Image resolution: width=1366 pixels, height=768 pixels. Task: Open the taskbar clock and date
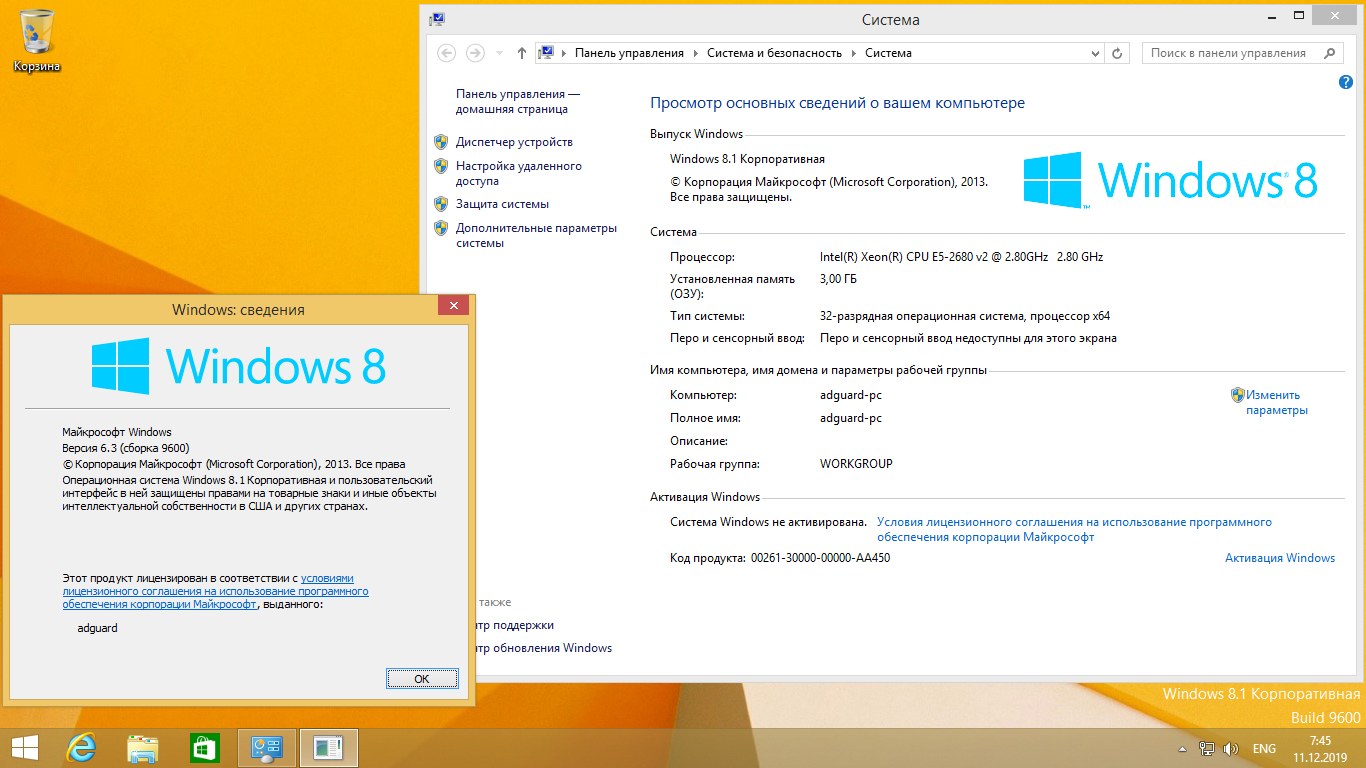coord(1320,748)
